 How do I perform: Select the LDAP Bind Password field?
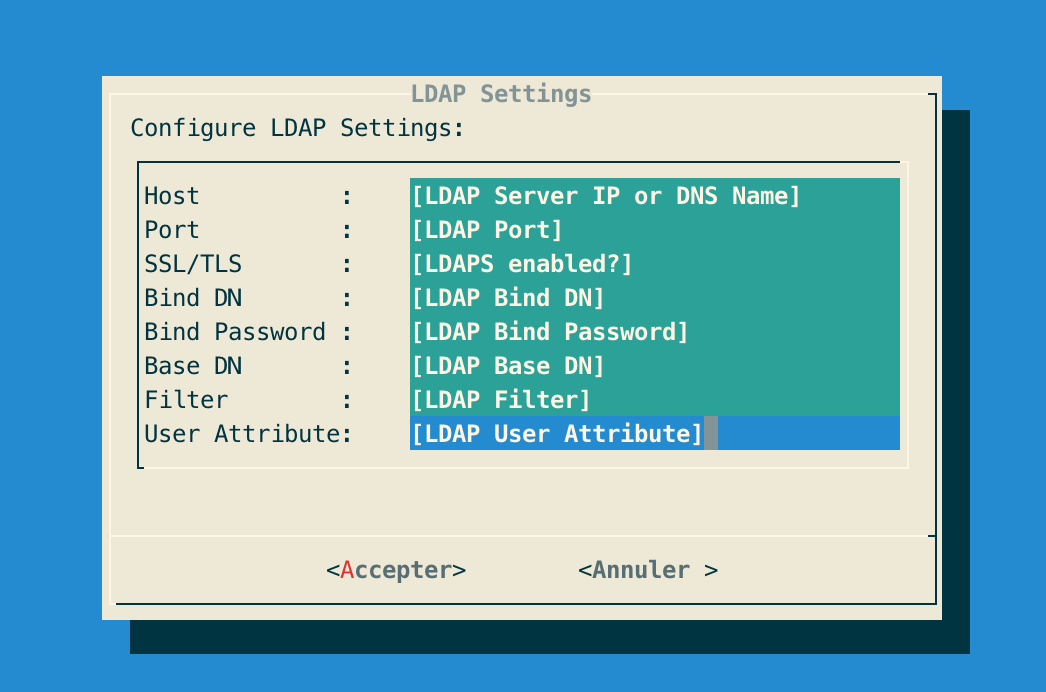pos(654,332)
